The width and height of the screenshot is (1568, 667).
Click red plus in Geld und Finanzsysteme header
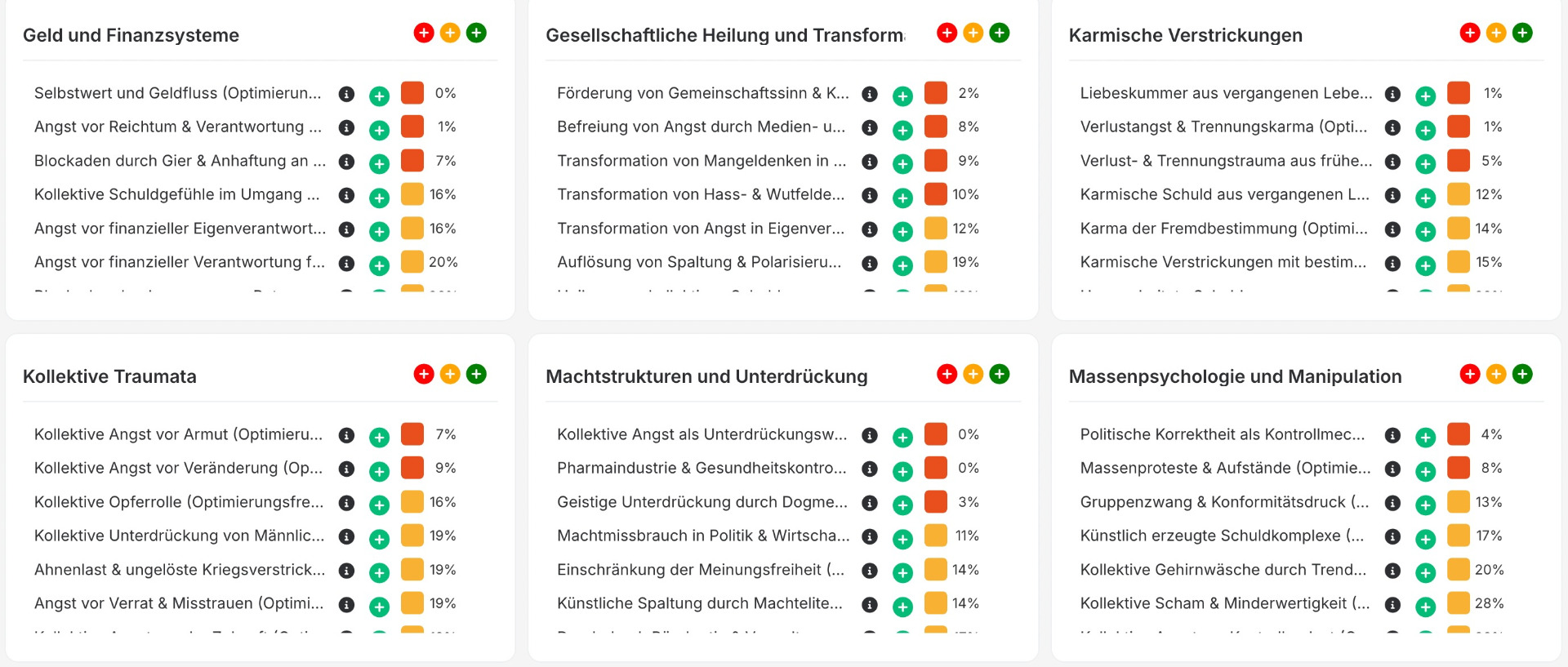tap(424, 33)
